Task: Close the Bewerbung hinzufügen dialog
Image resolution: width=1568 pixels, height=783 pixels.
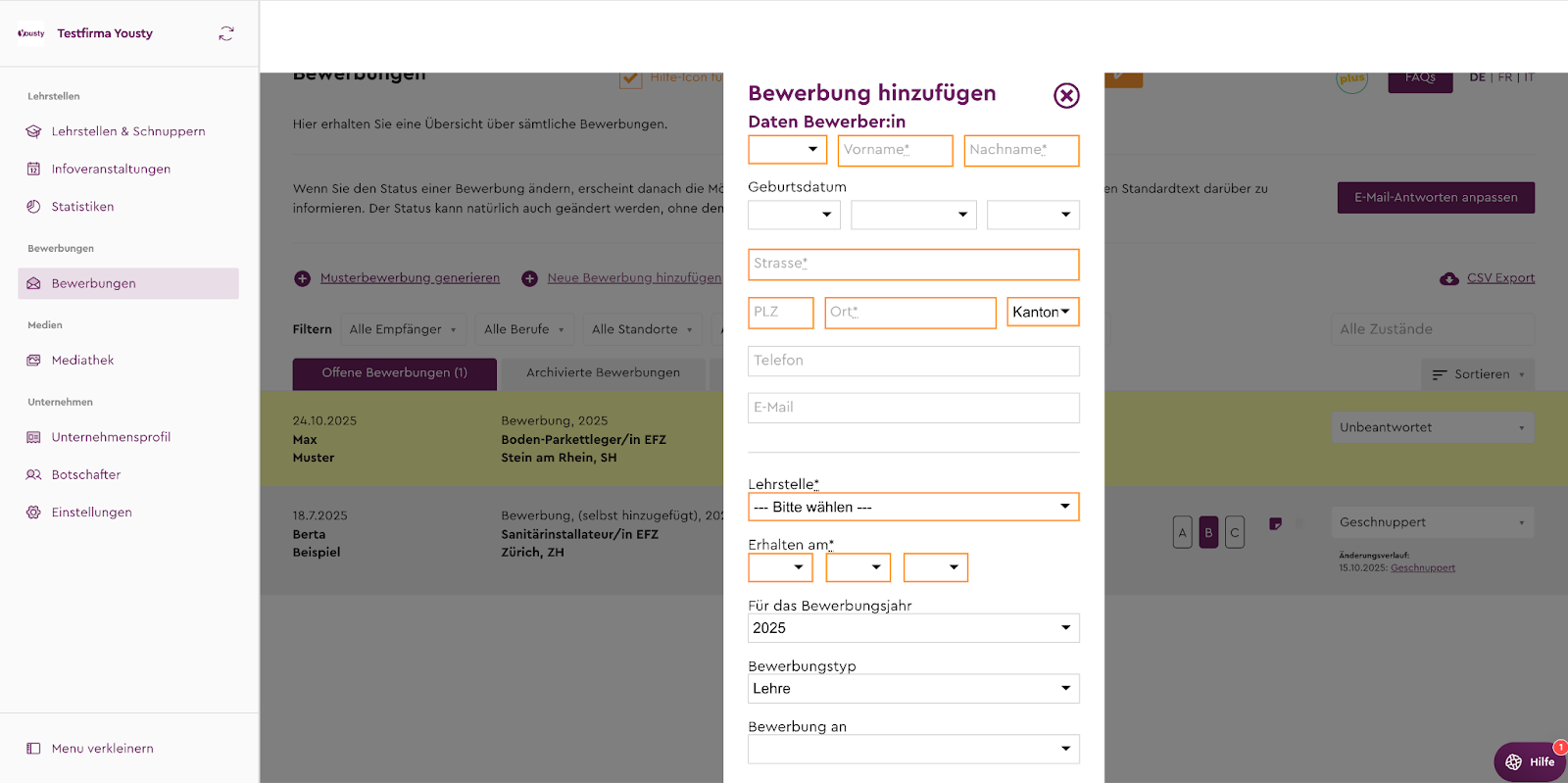Action: [x=1066, y=95]
